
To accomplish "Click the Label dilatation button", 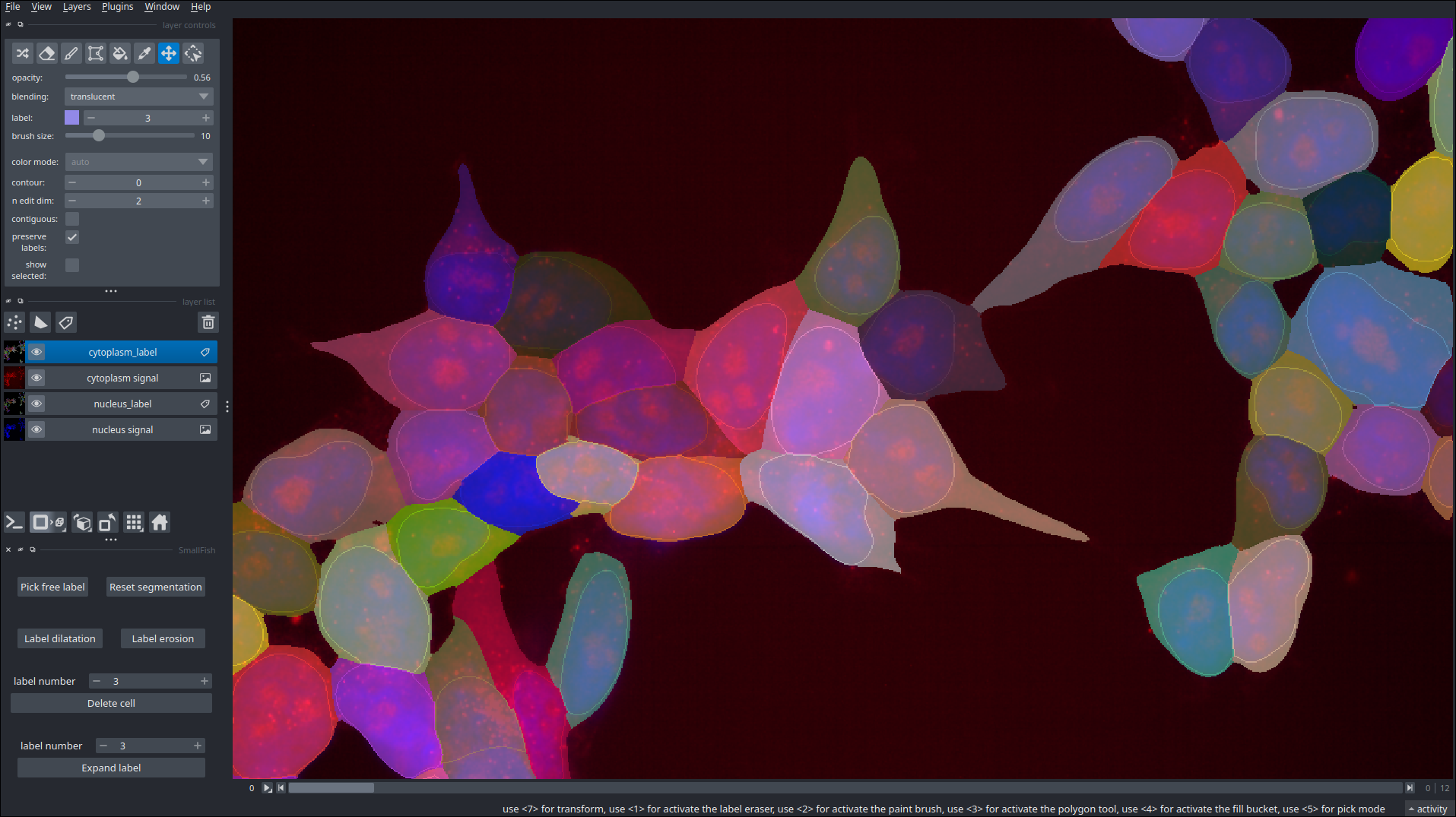I will click(60, 638).
